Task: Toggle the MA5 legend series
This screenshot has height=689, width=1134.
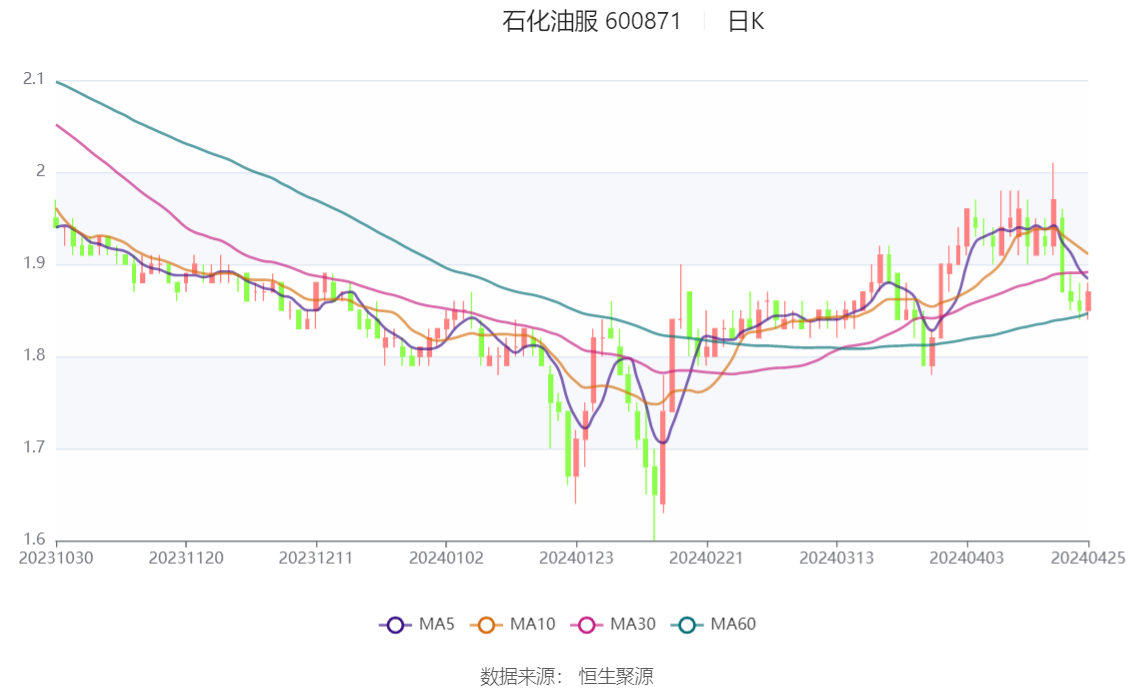Action: click(417, 625)
